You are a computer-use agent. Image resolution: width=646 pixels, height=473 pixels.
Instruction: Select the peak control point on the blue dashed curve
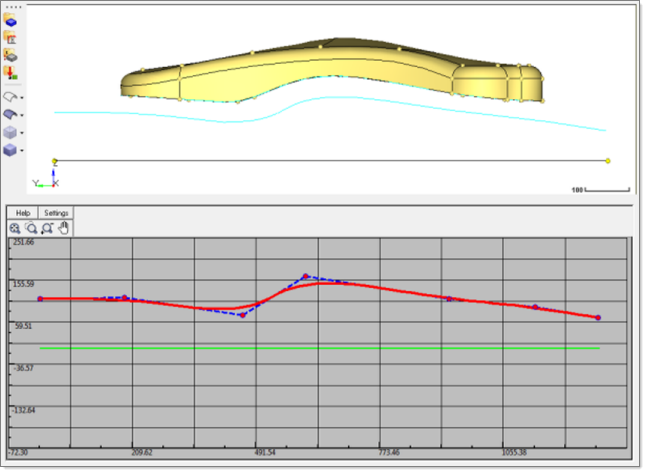tap(306, 276)
